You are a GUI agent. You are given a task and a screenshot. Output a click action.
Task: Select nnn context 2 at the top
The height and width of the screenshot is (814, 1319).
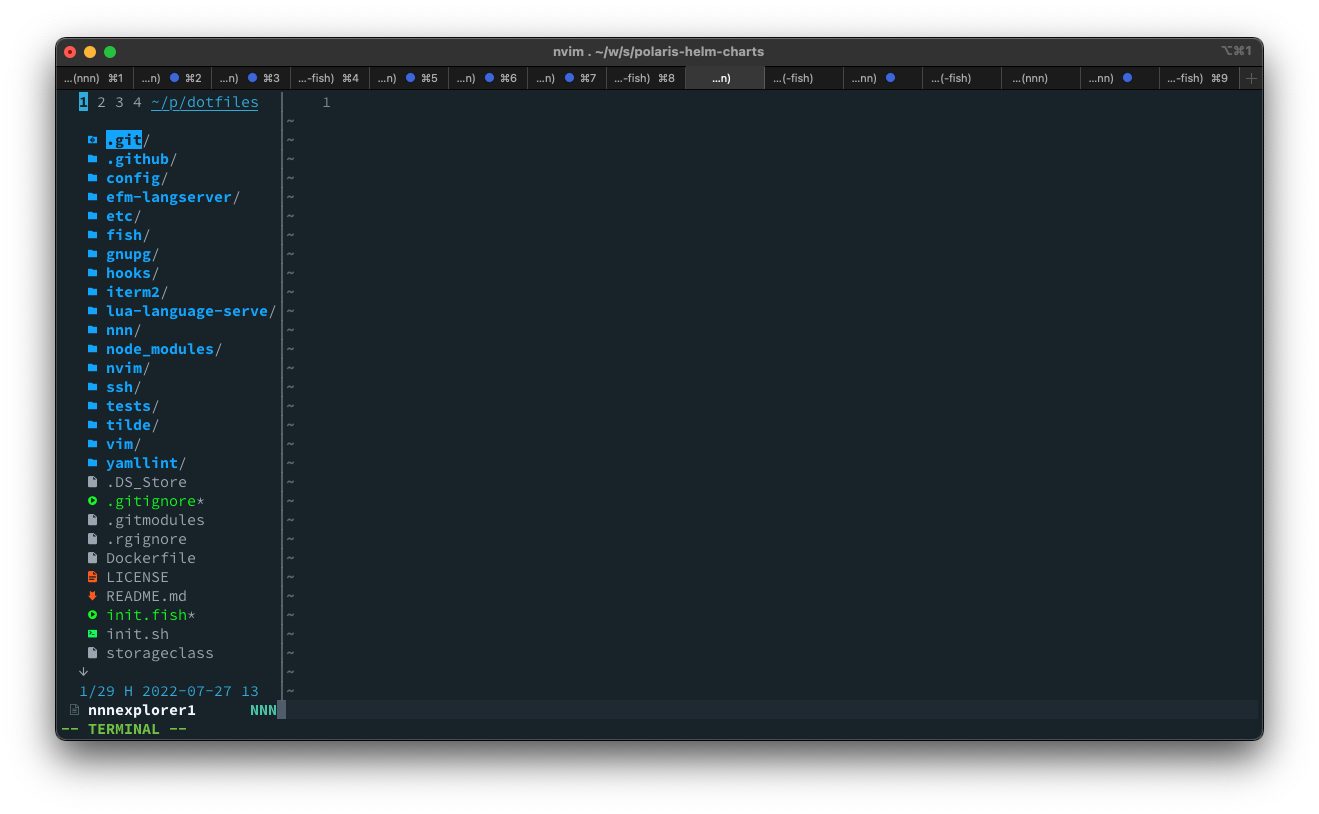pyautogui.click(x=100, y=101)
